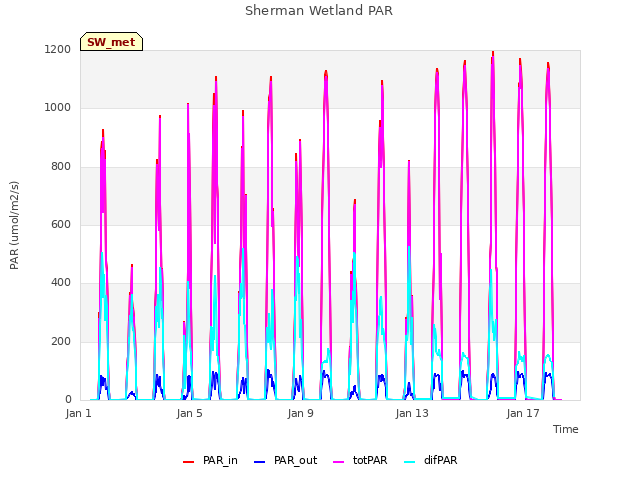
Task: Click the 200 y-axis label
Action: pos(61,341)
